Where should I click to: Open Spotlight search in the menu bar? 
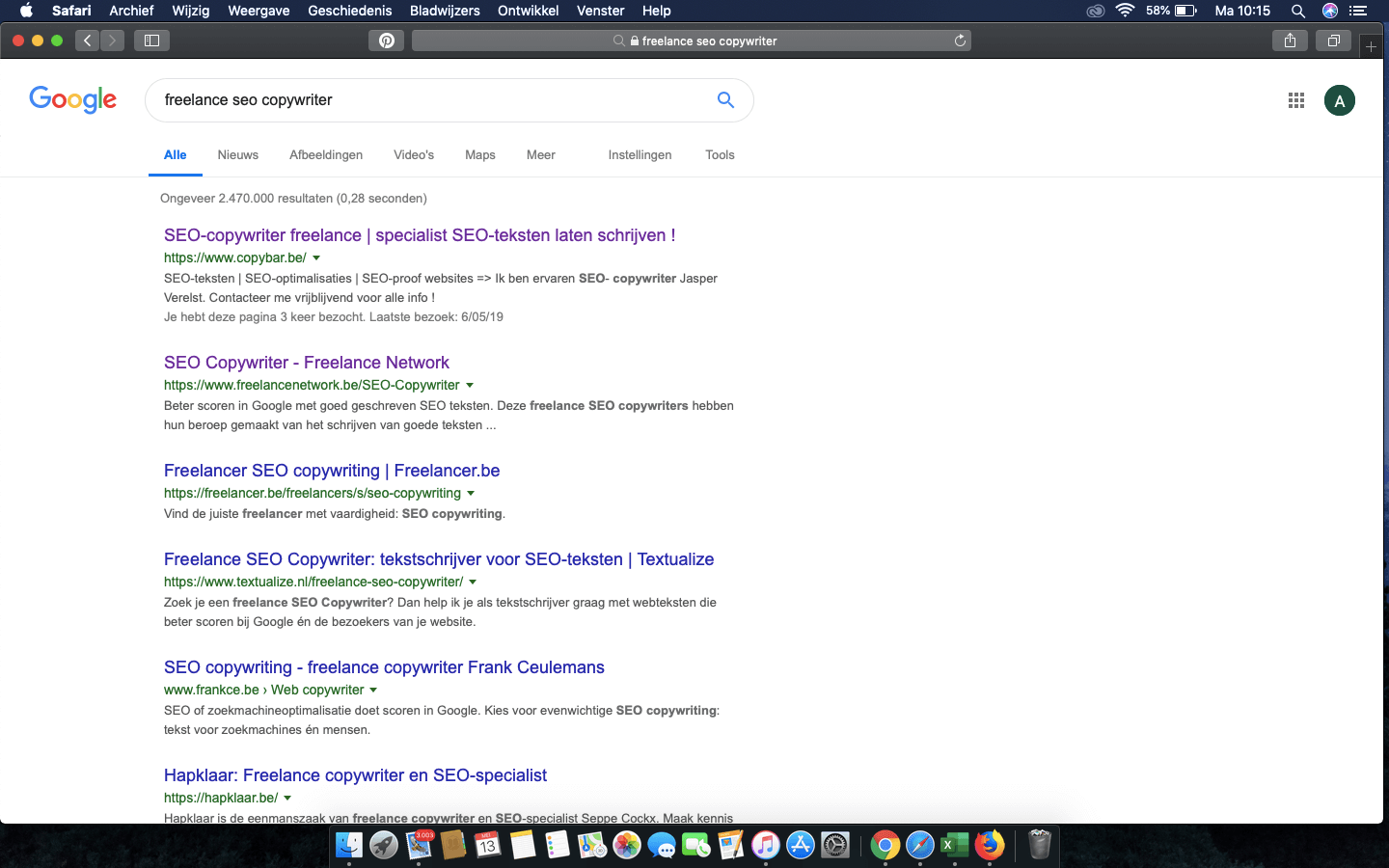point(1298,11)
